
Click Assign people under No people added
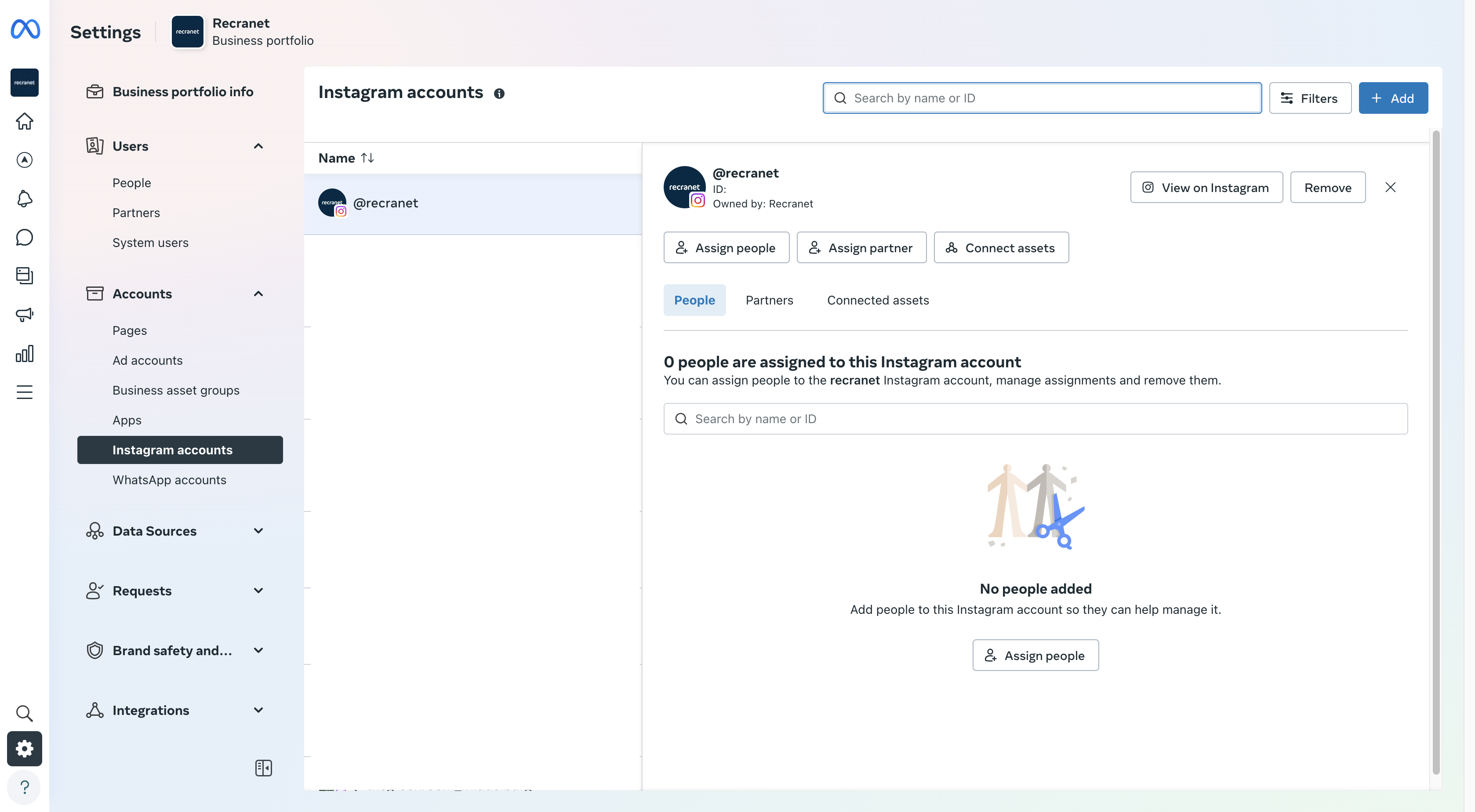point(1035,655)
